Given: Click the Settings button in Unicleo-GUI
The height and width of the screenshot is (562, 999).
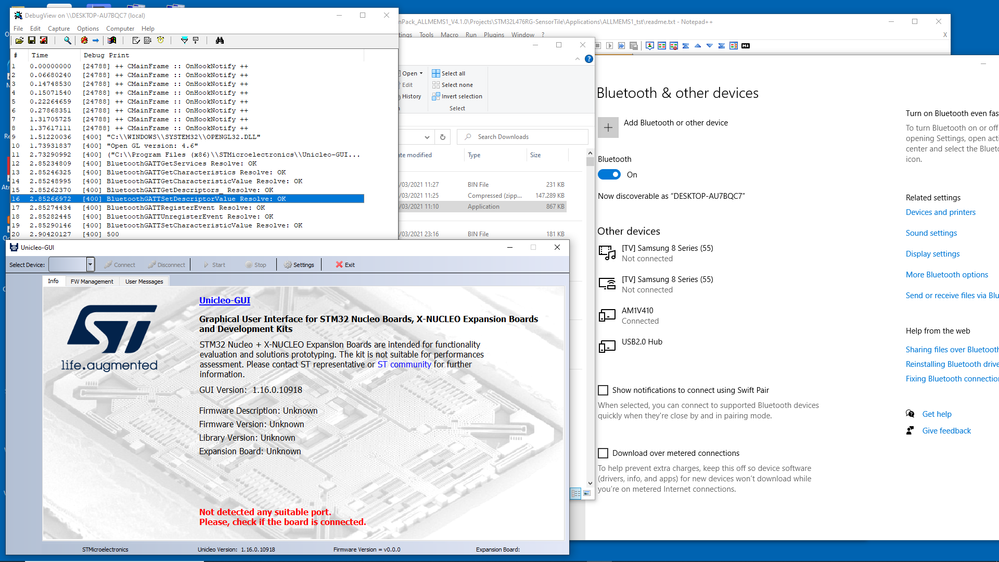Looking at the screenshot, I should (299, 264).
